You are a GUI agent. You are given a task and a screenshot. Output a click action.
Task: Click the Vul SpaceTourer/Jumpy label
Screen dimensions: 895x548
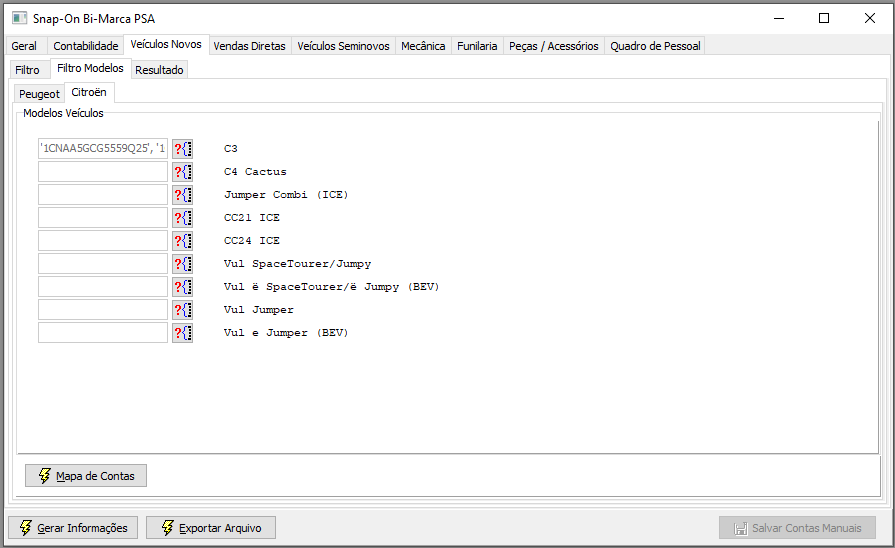297,264
